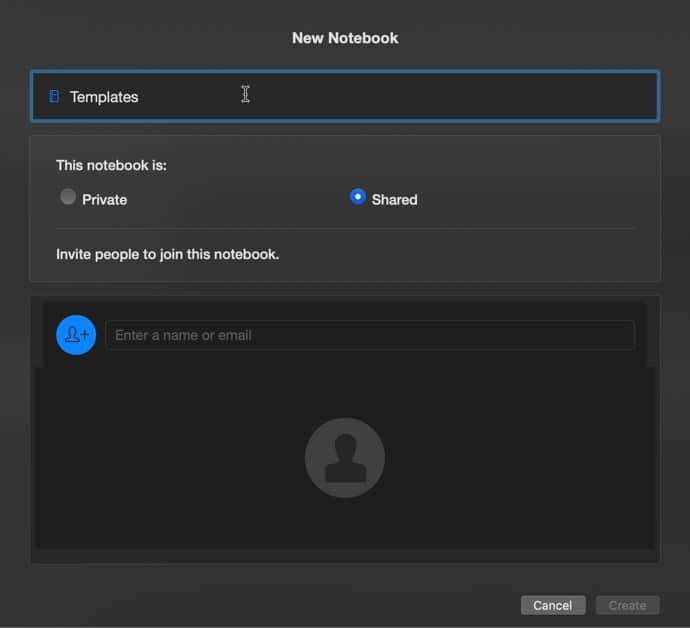Cancel the new notebook dialog
The image size is (690, 628).
tap(553, 605)
